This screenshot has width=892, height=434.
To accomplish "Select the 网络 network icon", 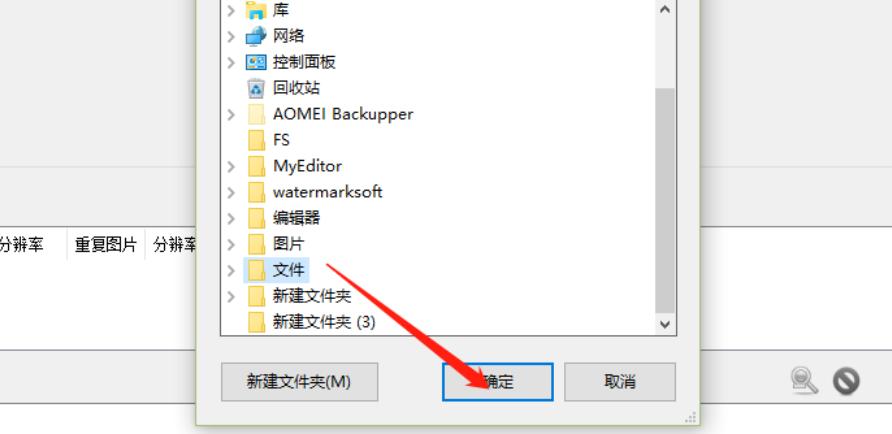I will [257, 36].
